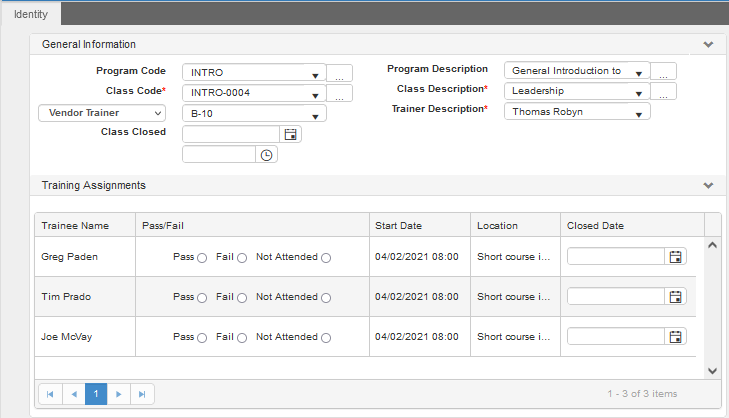Click Joe McVay's start date cell

click(x=420, y=337)
